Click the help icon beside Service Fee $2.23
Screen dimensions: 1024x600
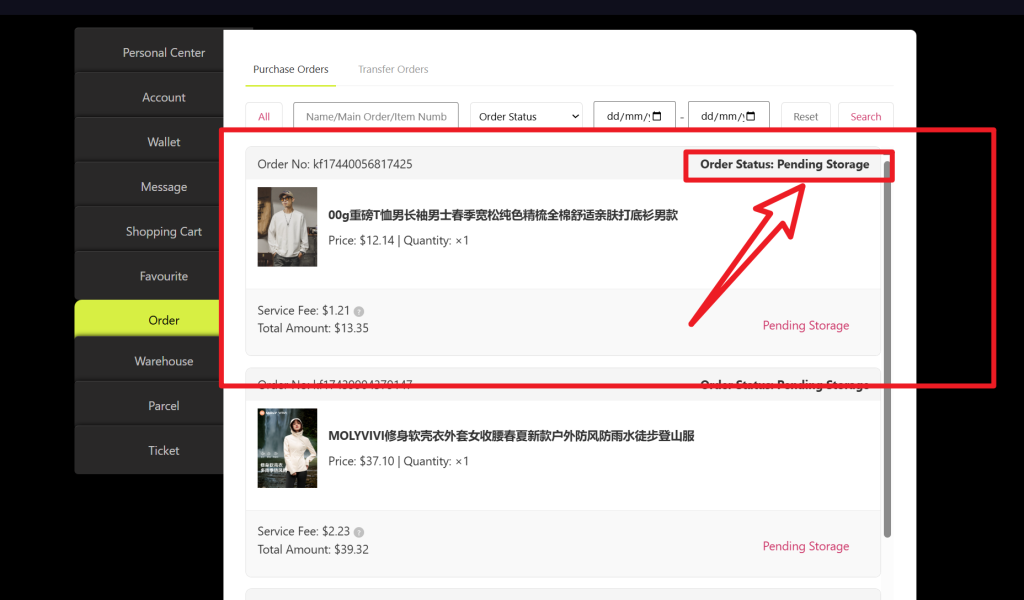[359, 532]
